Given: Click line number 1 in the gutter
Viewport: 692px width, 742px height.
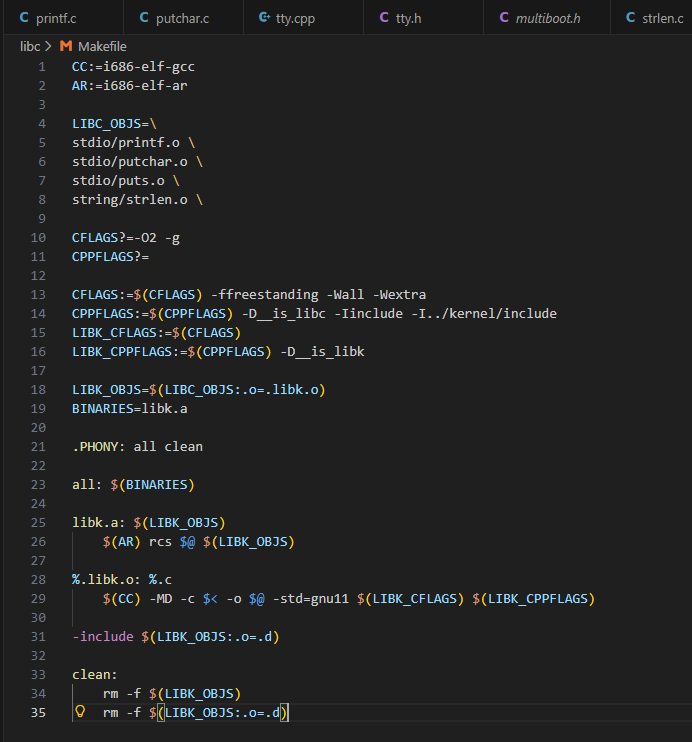Looking at the screenshot, I should tap(42, 67).
